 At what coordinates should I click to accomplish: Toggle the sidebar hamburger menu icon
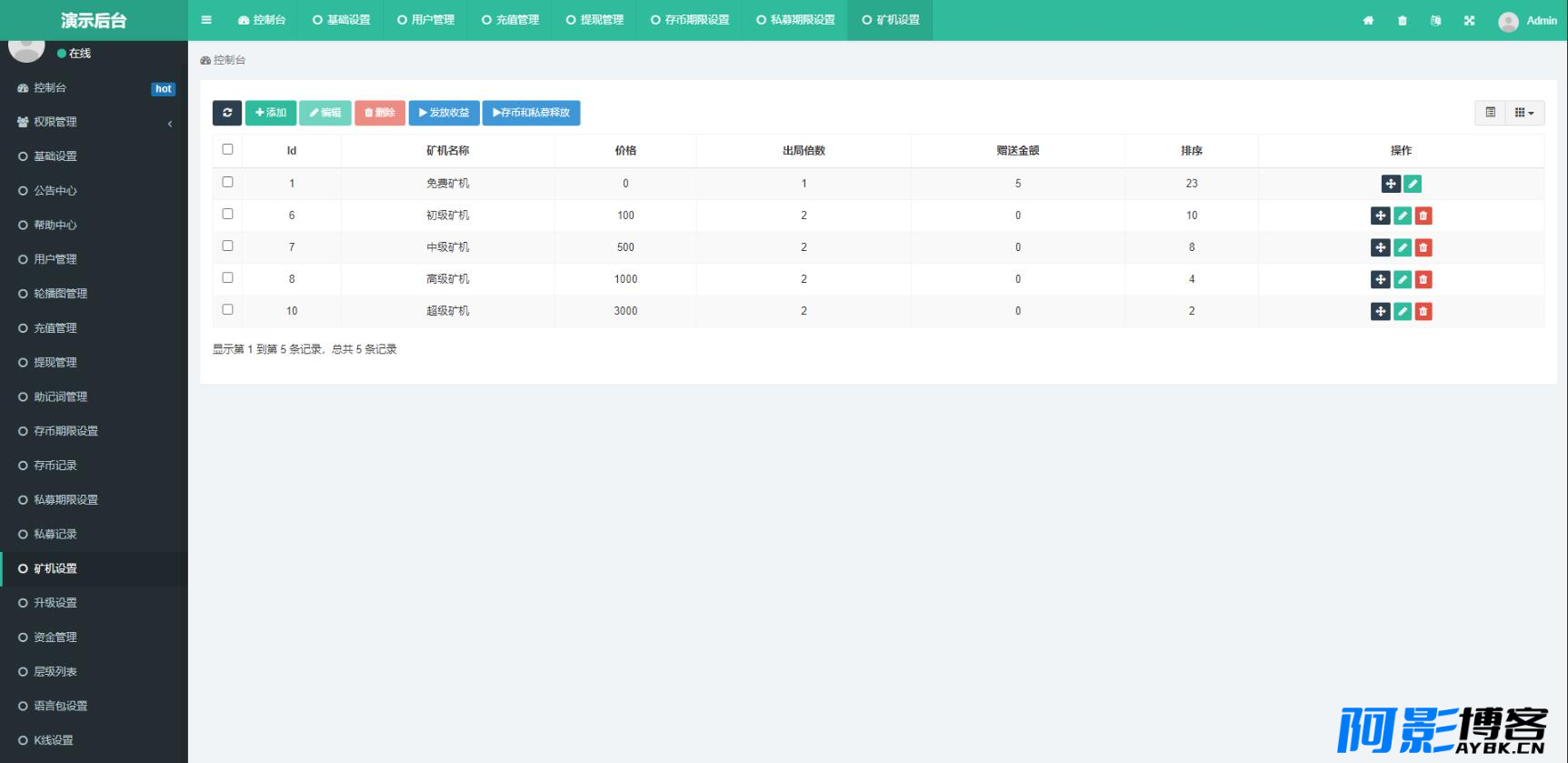[x=206, y=20]
